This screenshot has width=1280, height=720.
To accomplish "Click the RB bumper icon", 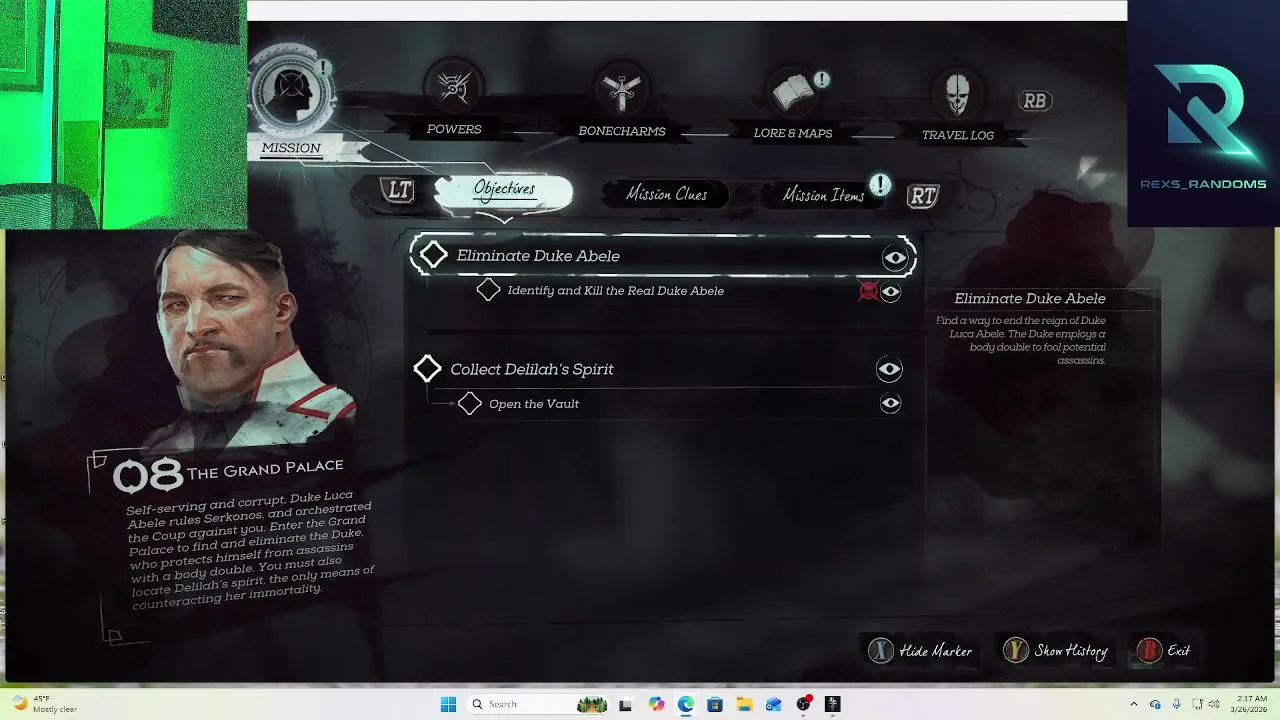I will 1034,101.
